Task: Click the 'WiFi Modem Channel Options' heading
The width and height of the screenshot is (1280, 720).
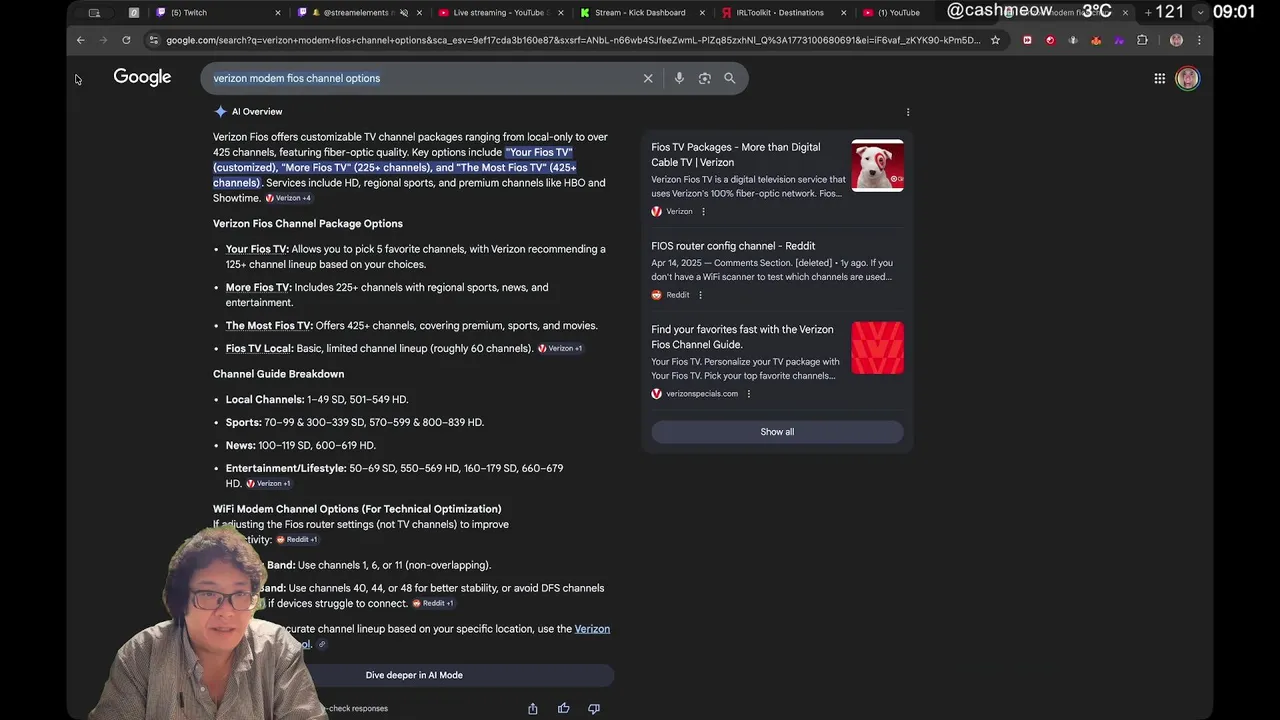Action: pos(357,509)
